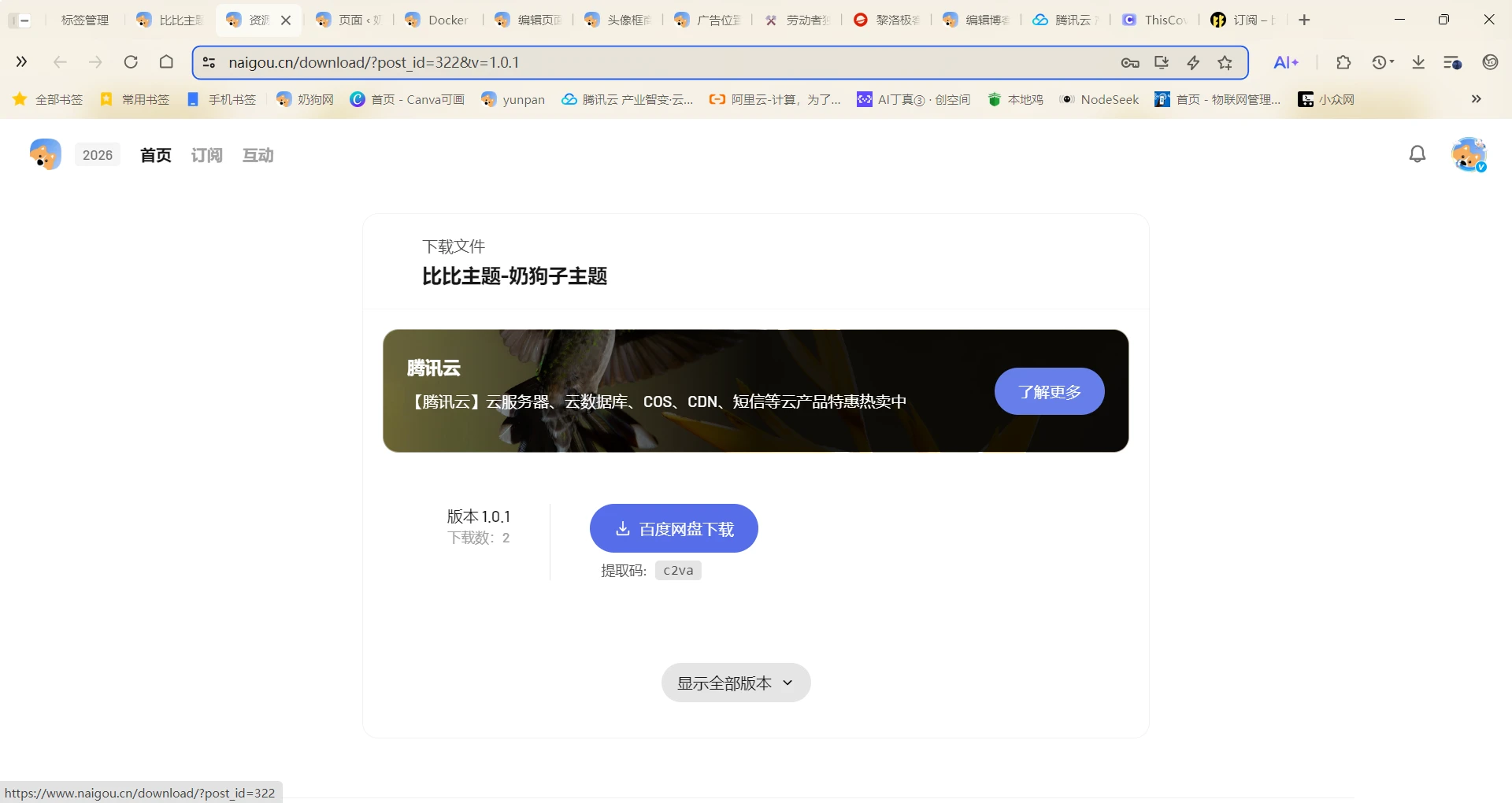Close the active 资源 tab
This screenshot has height=803, width=1512.
coord(286,20)
